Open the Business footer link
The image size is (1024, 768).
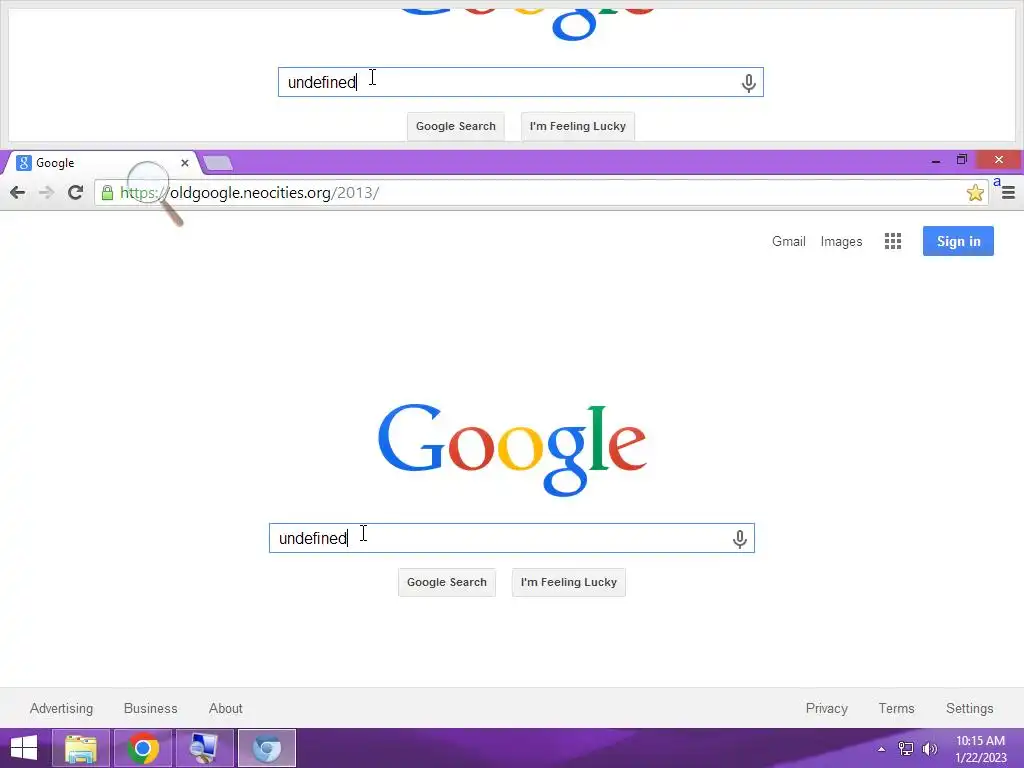pos(150,708)
